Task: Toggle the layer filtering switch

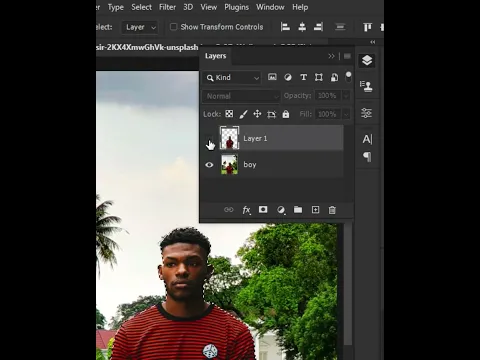Action: 348,77
